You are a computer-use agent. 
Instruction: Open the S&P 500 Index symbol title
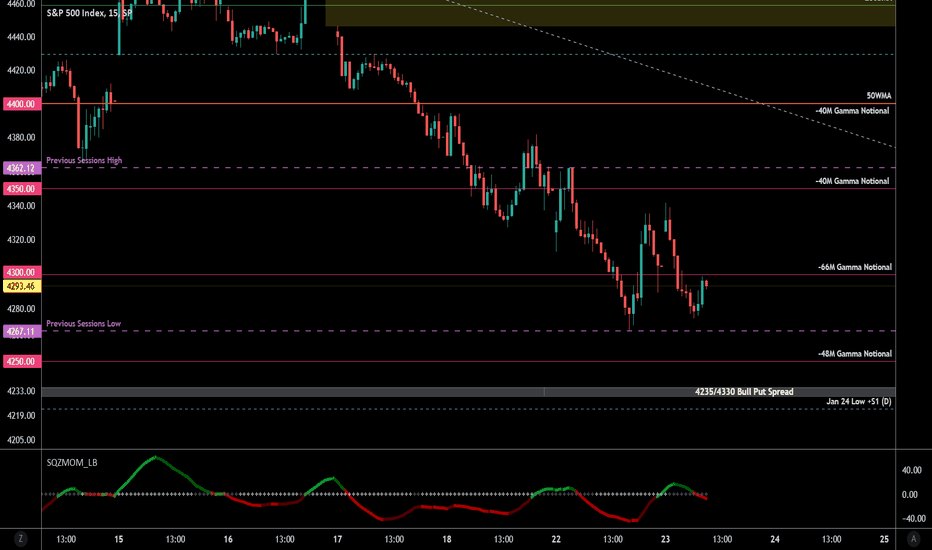click(90, 13)
